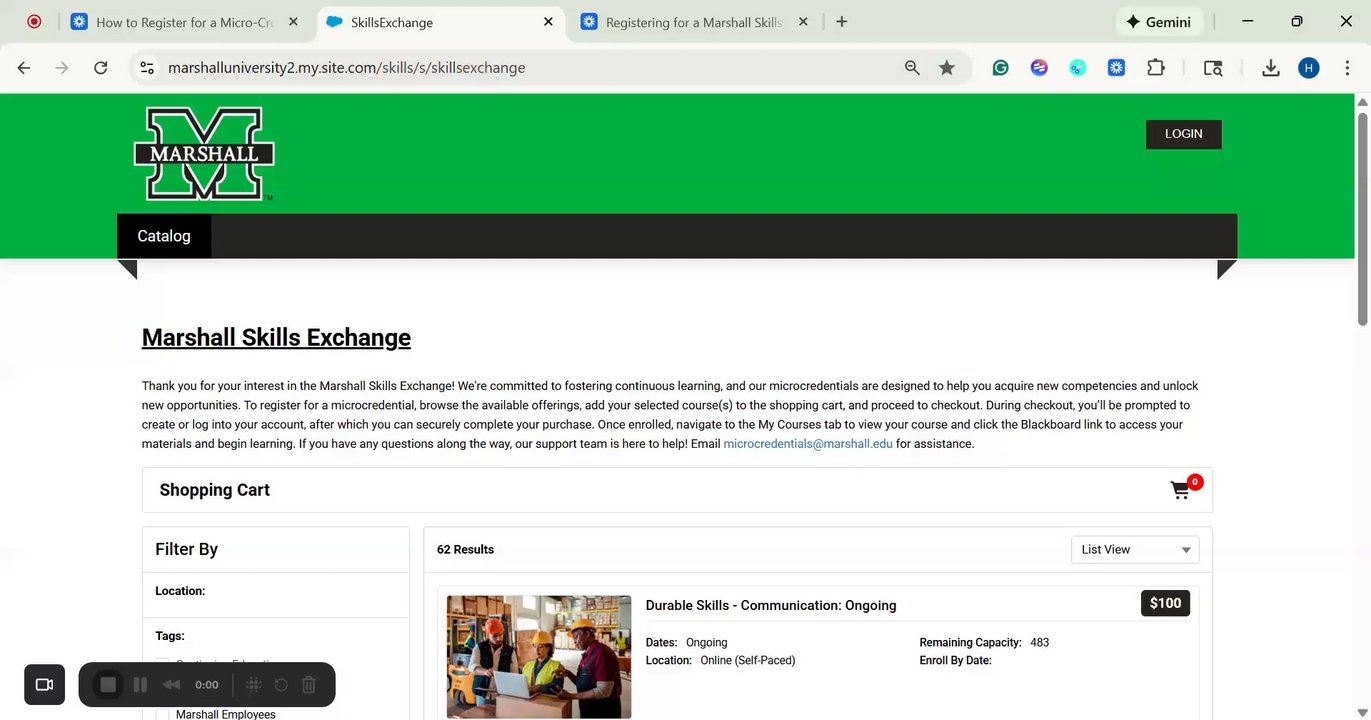
Task: Toggle the camera in the recorder bar
Action: click(44, 685)
